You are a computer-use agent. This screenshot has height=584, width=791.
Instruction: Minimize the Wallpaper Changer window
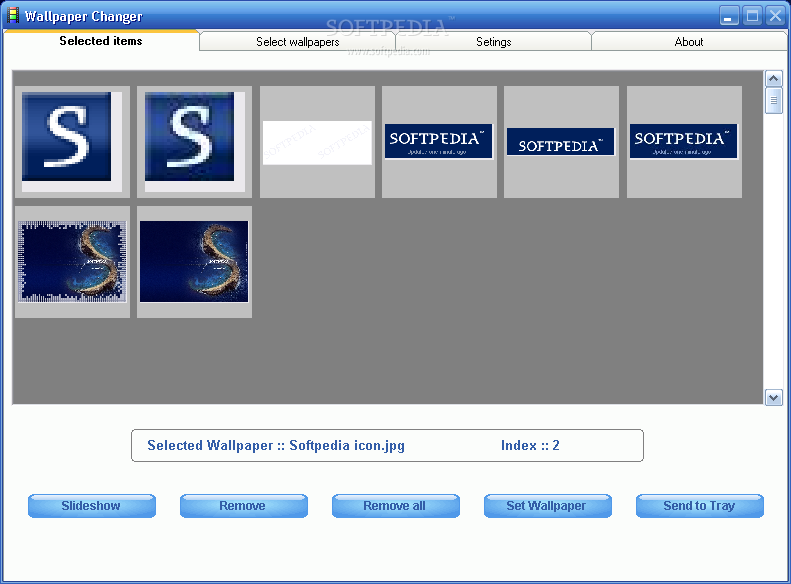pyautogui.click(x=729, y=16)
